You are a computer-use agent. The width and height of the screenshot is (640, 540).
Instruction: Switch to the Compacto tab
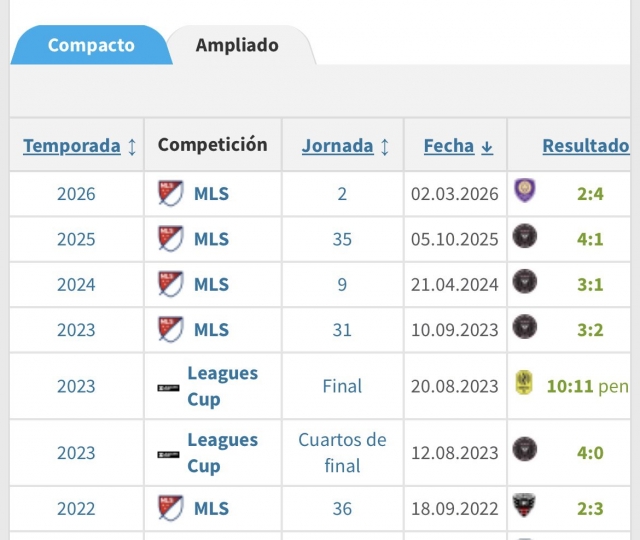tap(91, 45)
